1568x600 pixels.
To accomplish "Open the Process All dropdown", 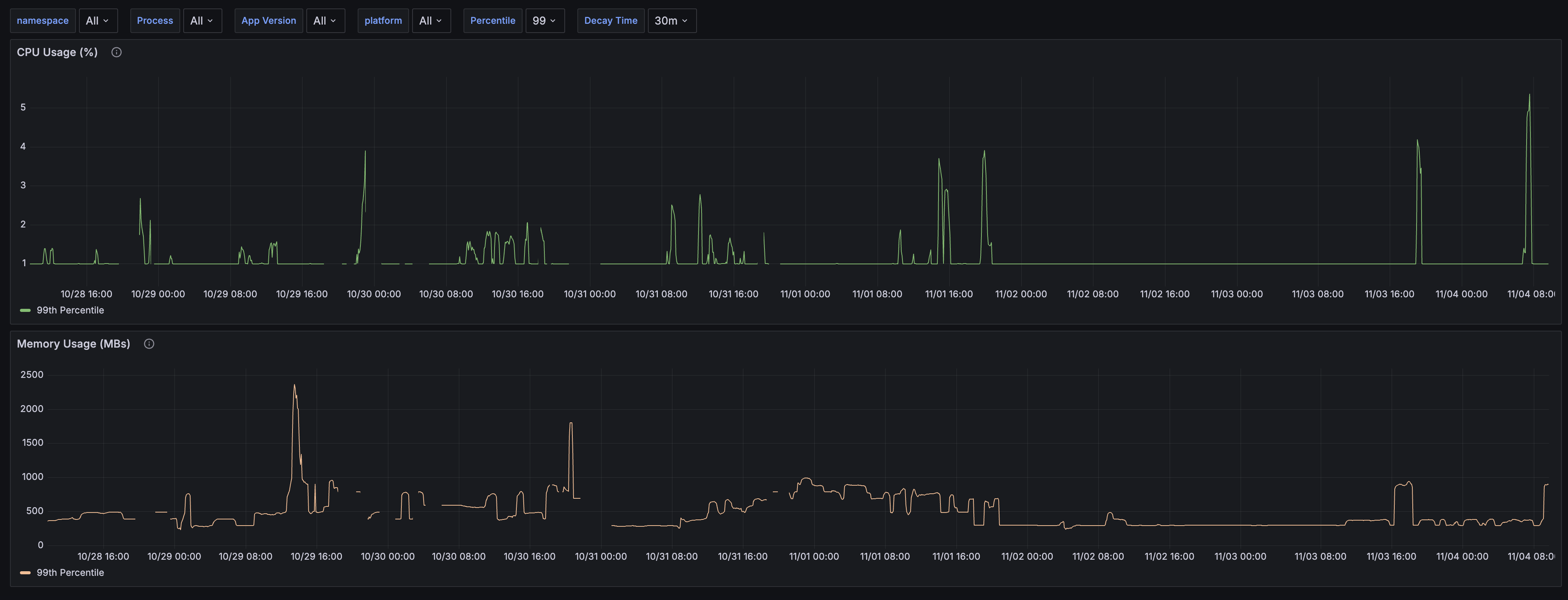I will pos(202,21).
